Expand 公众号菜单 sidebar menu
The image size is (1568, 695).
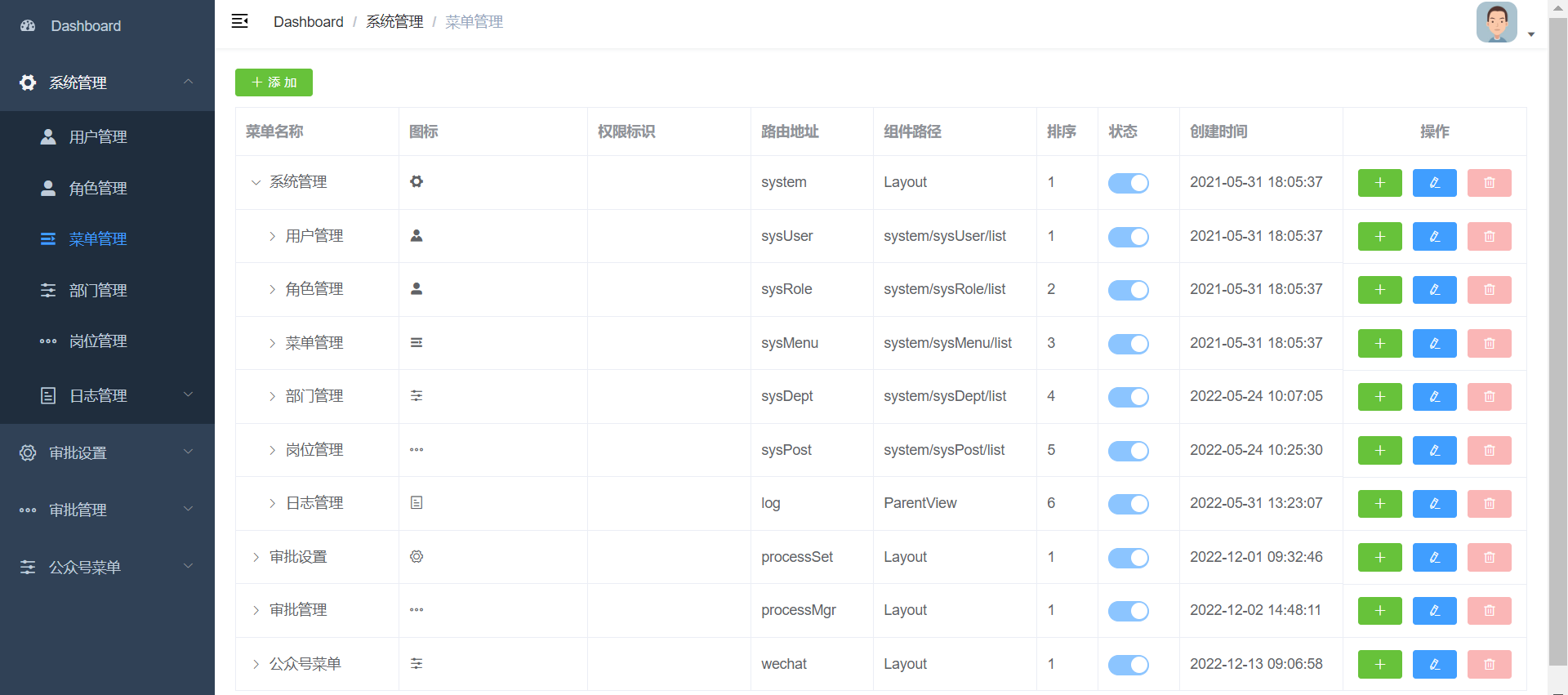pos(107,568)
